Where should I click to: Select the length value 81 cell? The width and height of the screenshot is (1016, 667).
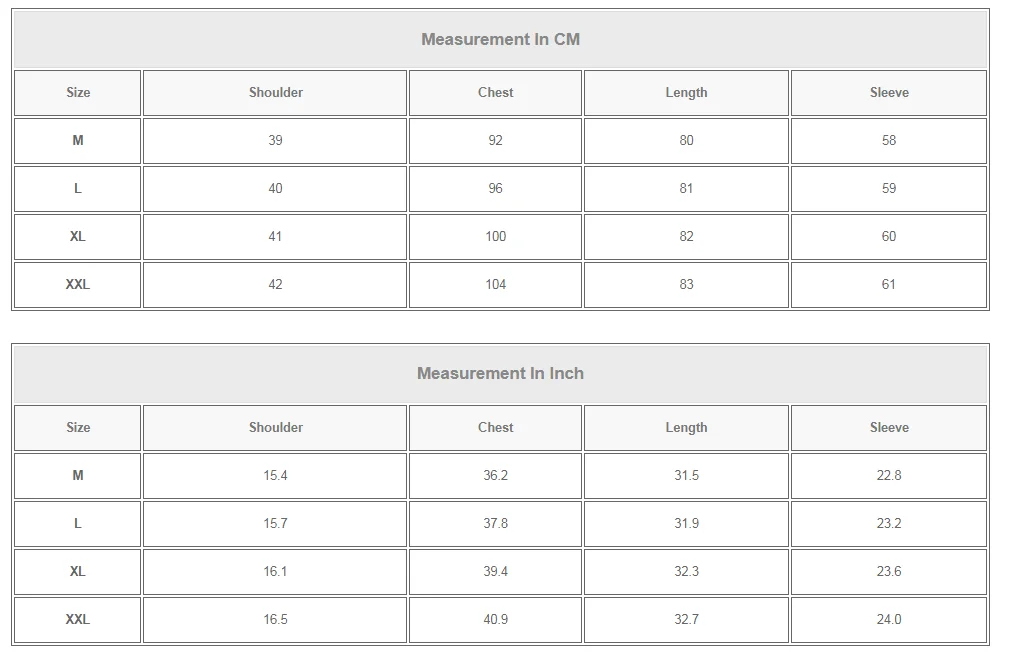pos(686,189)
